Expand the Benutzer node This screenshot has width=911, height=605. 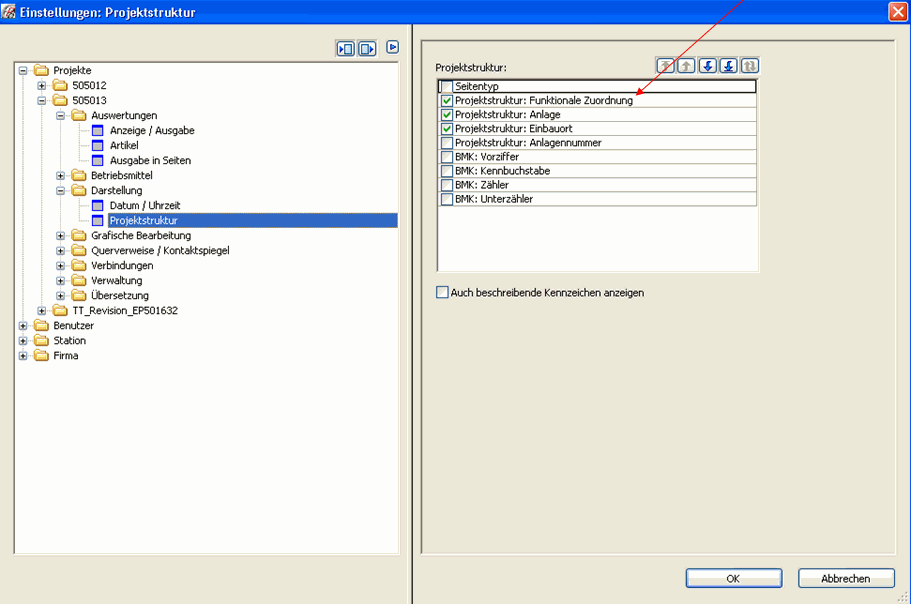click(x=23, y=325)
